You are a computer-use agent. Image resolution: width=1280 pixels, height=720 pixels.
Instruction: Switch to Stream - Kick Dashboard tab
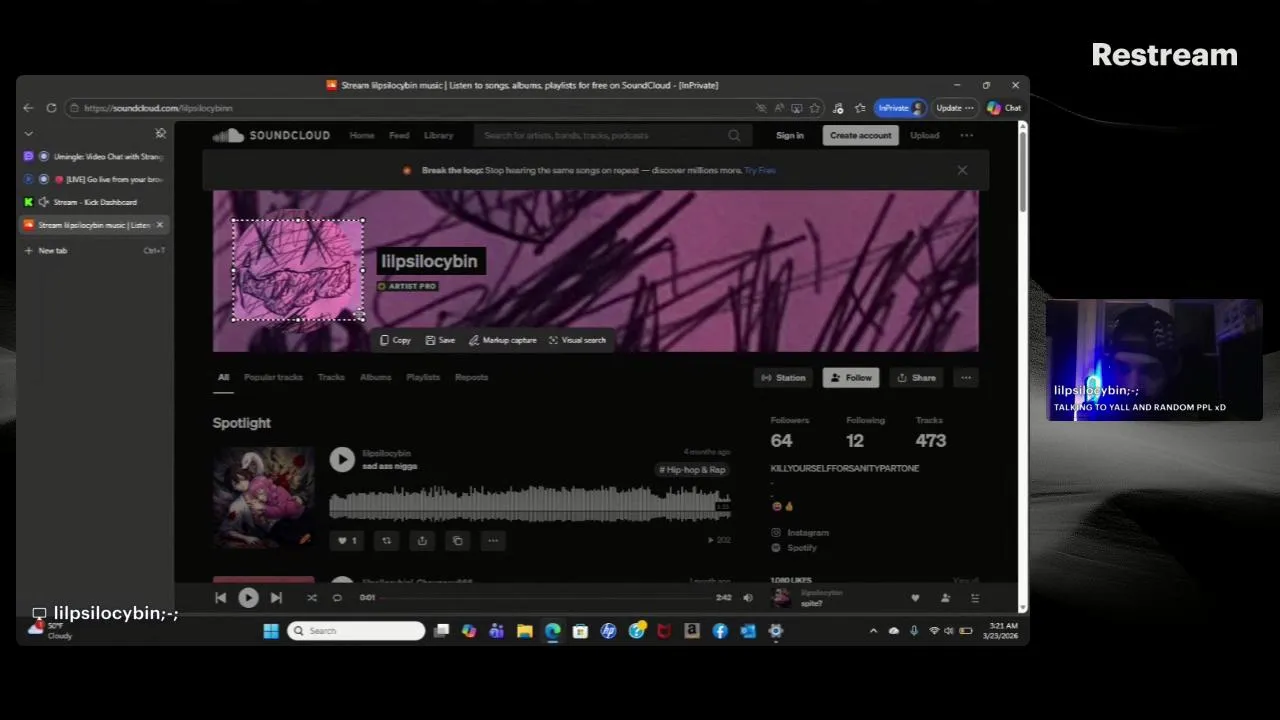[x=95, y=202]
